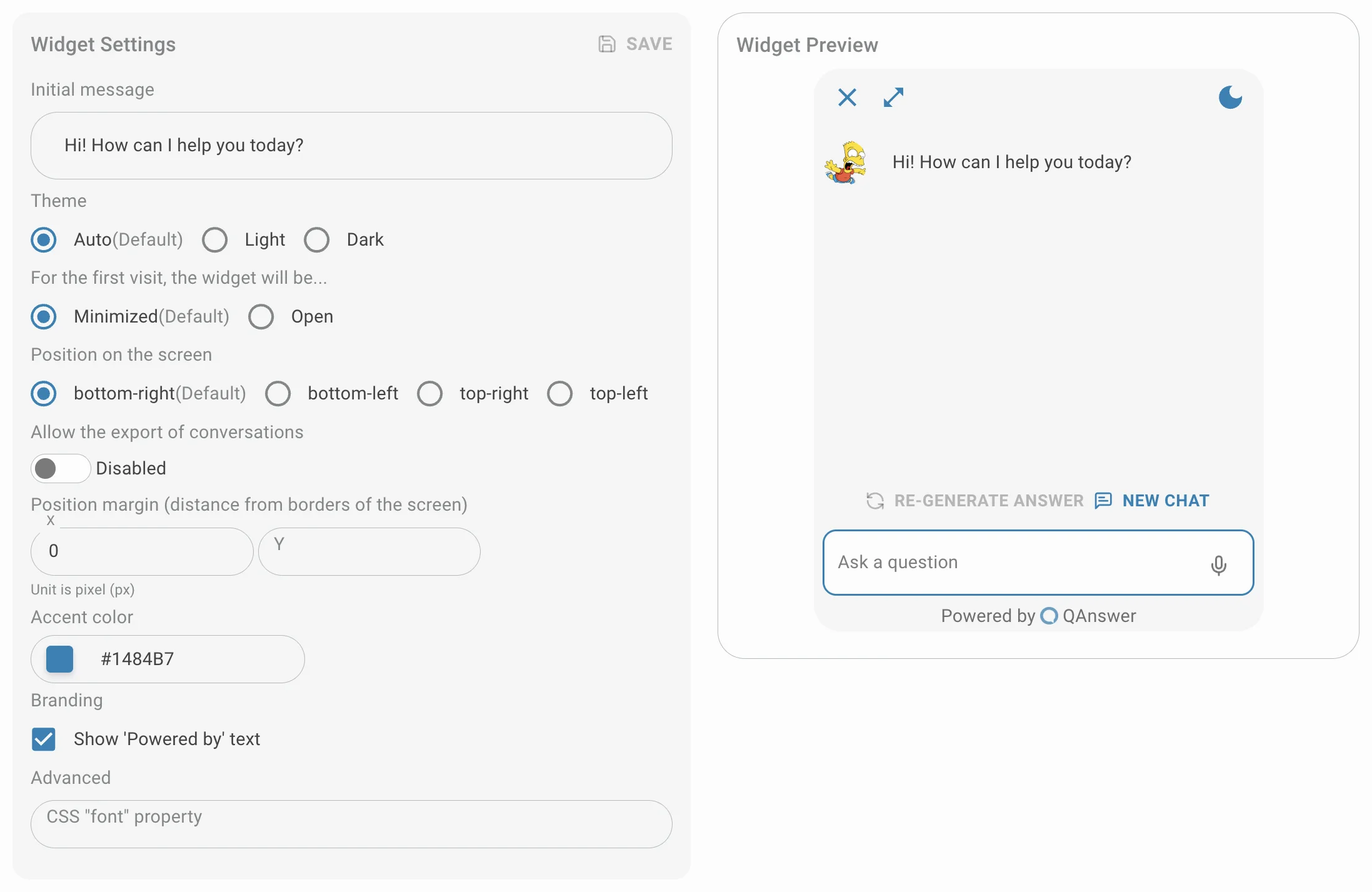Screen dimensions: 1372x892
Task: Click the new chat message icon
Action: (1103, 501)
